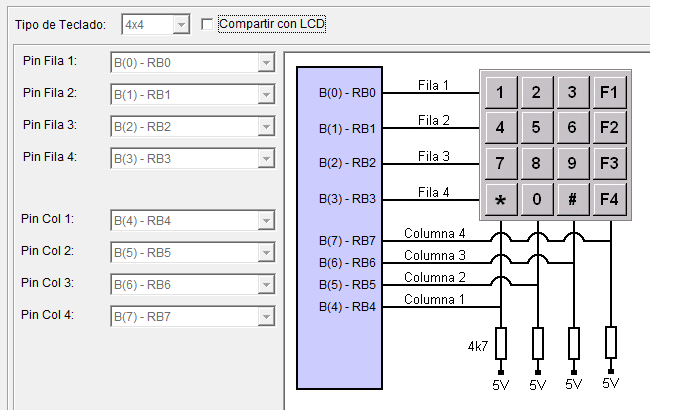This screenshot has height=410, width=674.
Task: Click the Columna 3 wire label
Action: pyautogui.click(x=435, y=255)
